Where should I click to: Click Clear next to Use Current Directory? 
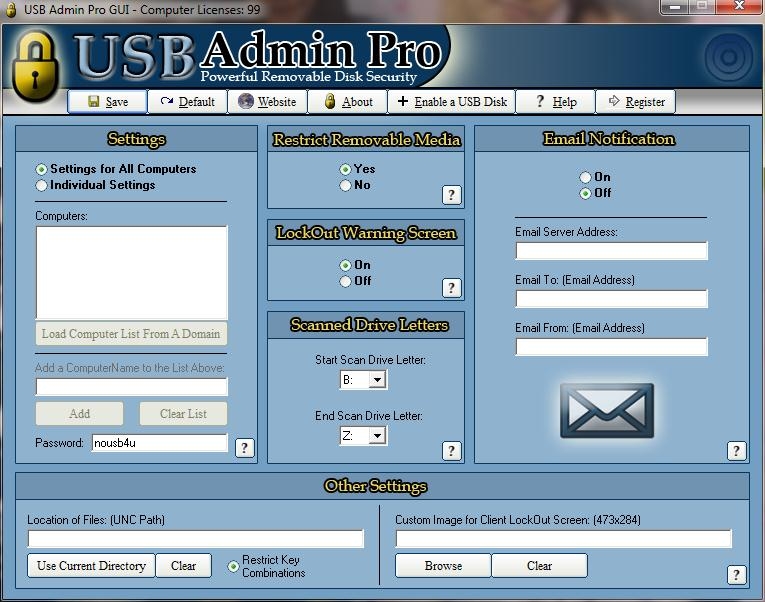pyautogui.click(x=183, y=566)
